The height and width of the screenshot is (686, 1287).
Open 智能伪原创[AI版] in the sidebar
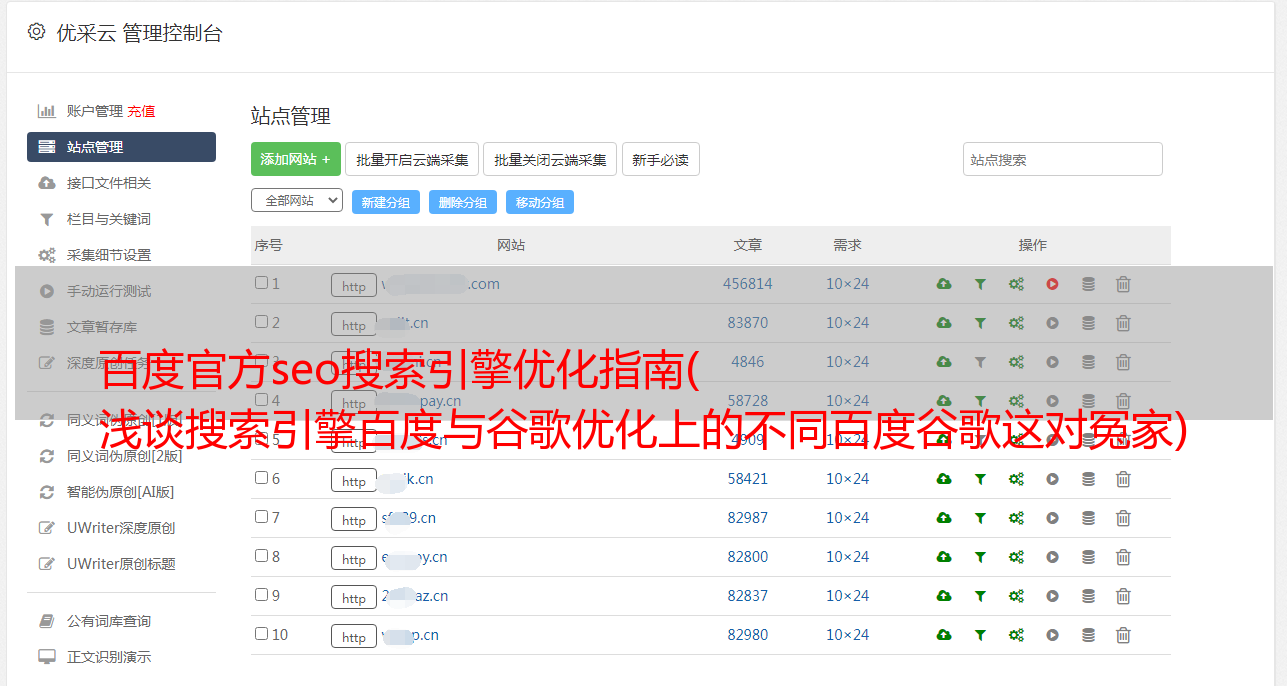tap(121, 492)
